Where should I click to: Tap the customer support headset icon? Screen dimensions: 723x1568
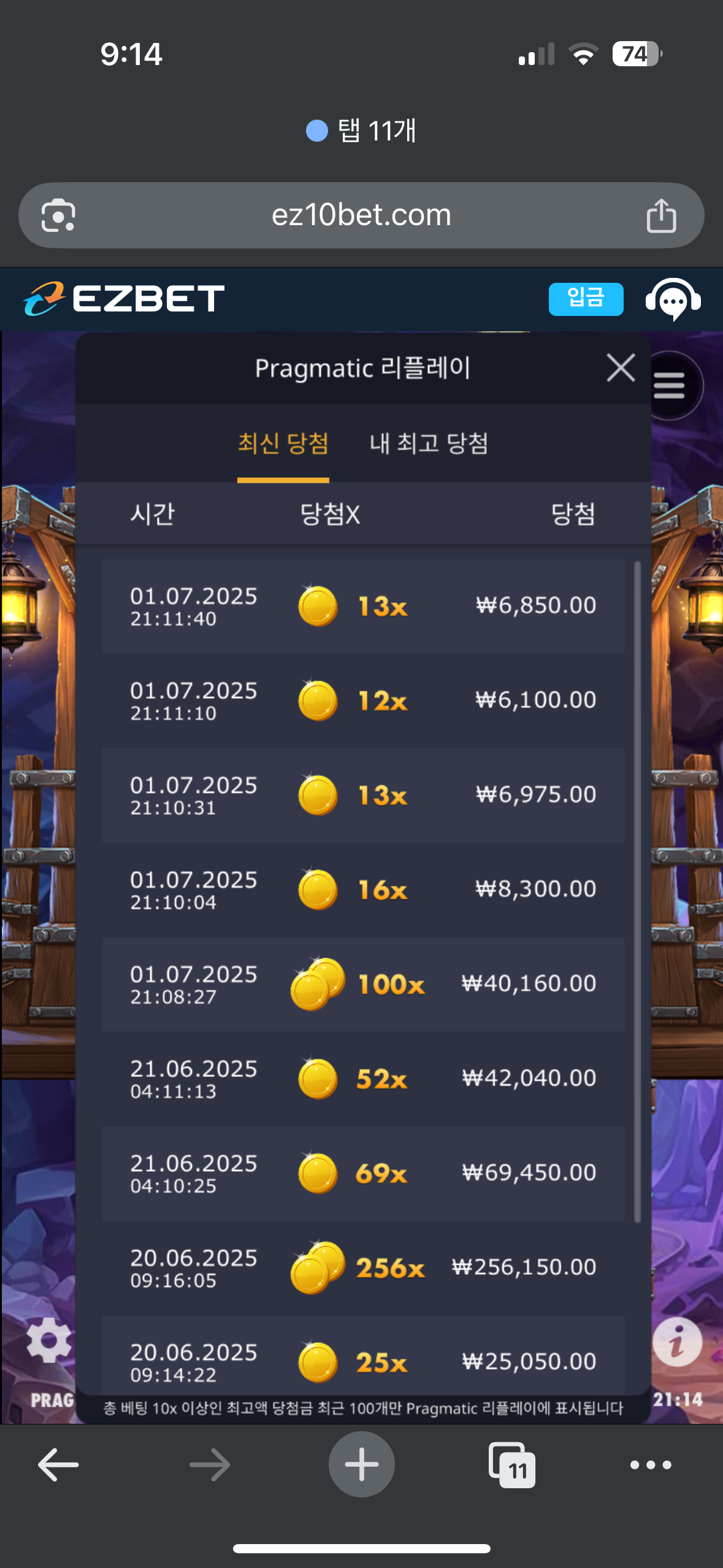point(673,299)
